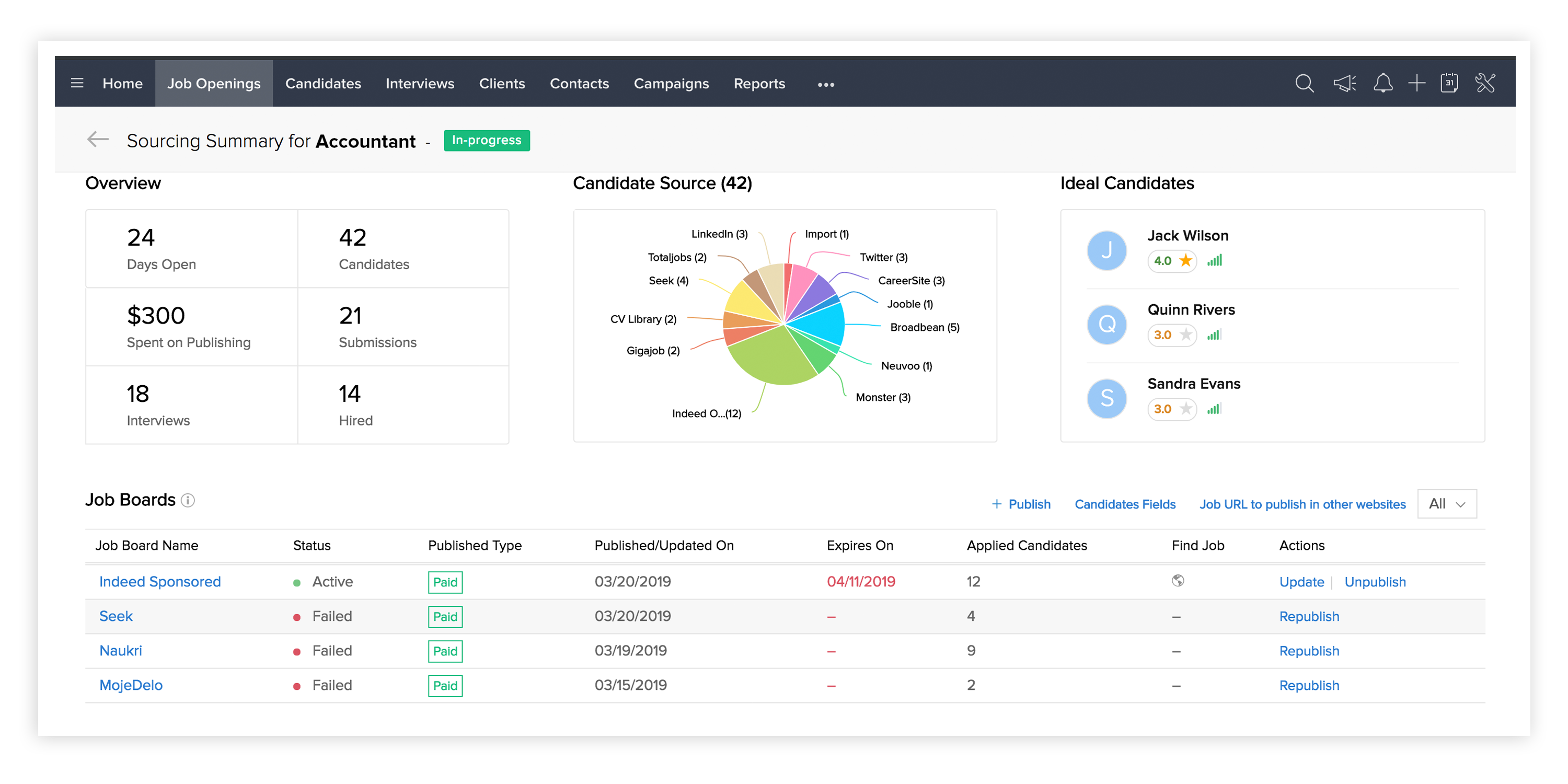The image size is (1568, 784).
Task: Click the plus create-new icon
Action: [1416, 84]
